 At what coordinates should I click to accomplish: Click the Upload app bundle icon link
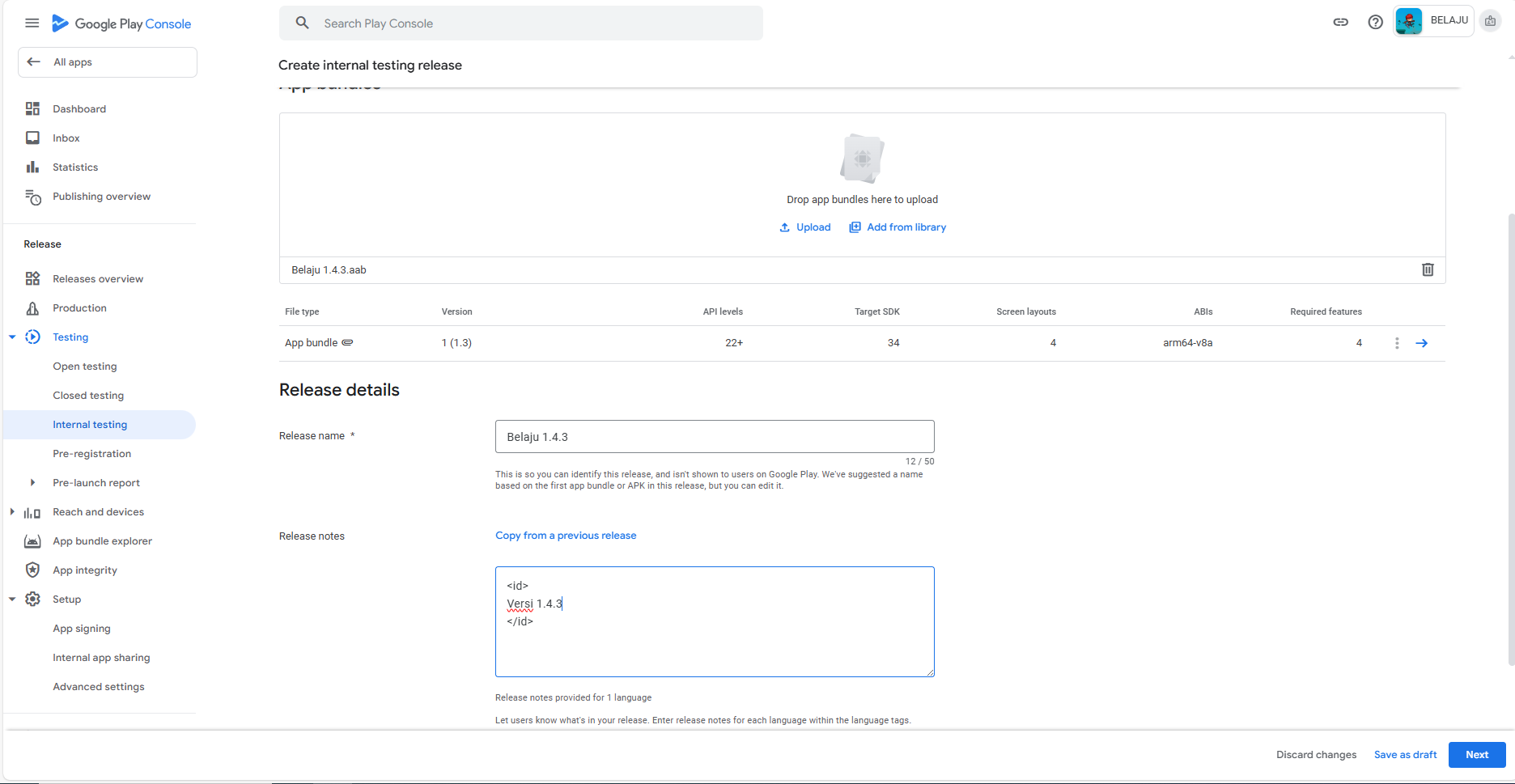point(805,227)
